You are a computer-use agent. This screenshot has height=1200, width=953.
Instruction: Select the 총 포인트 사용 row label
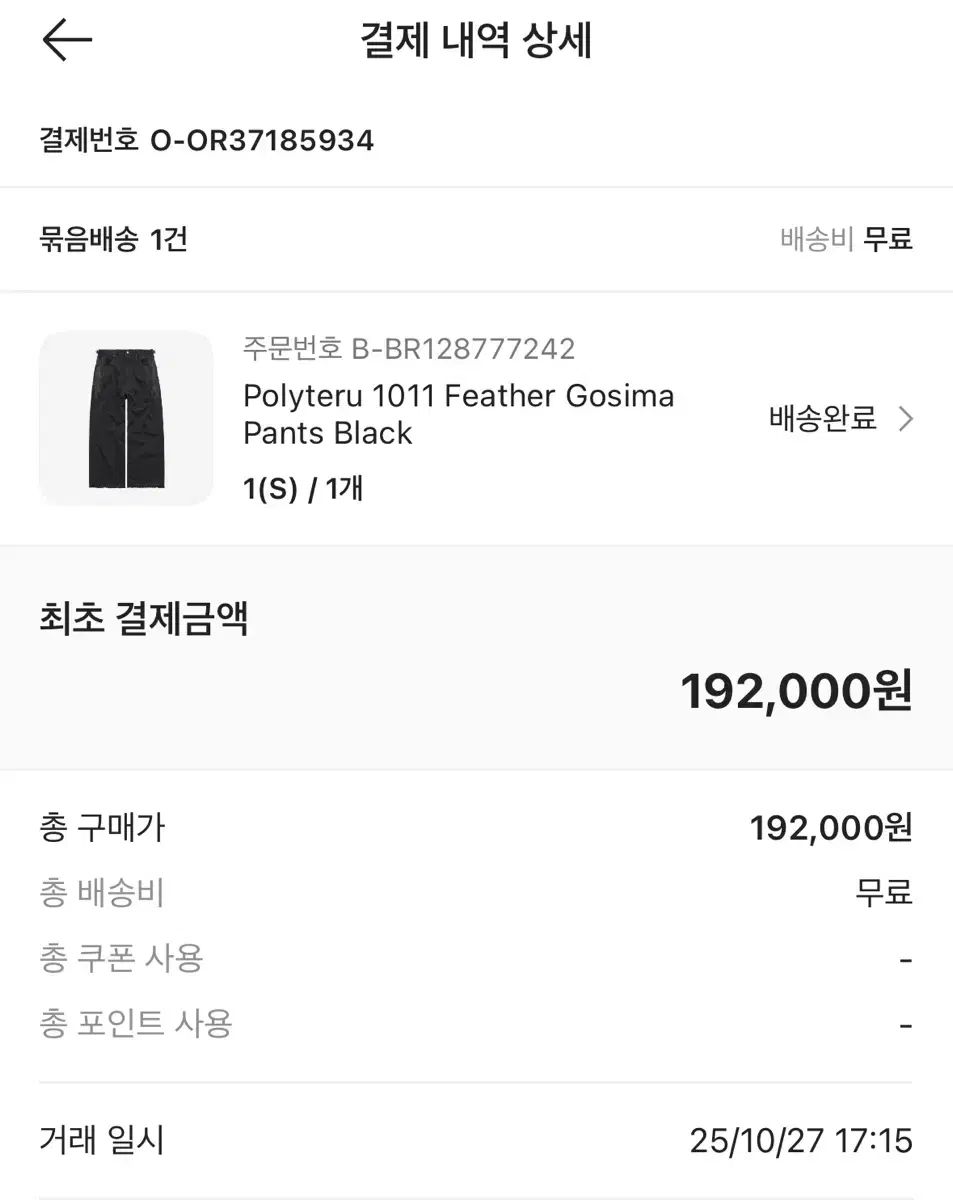pos(136,1023)
